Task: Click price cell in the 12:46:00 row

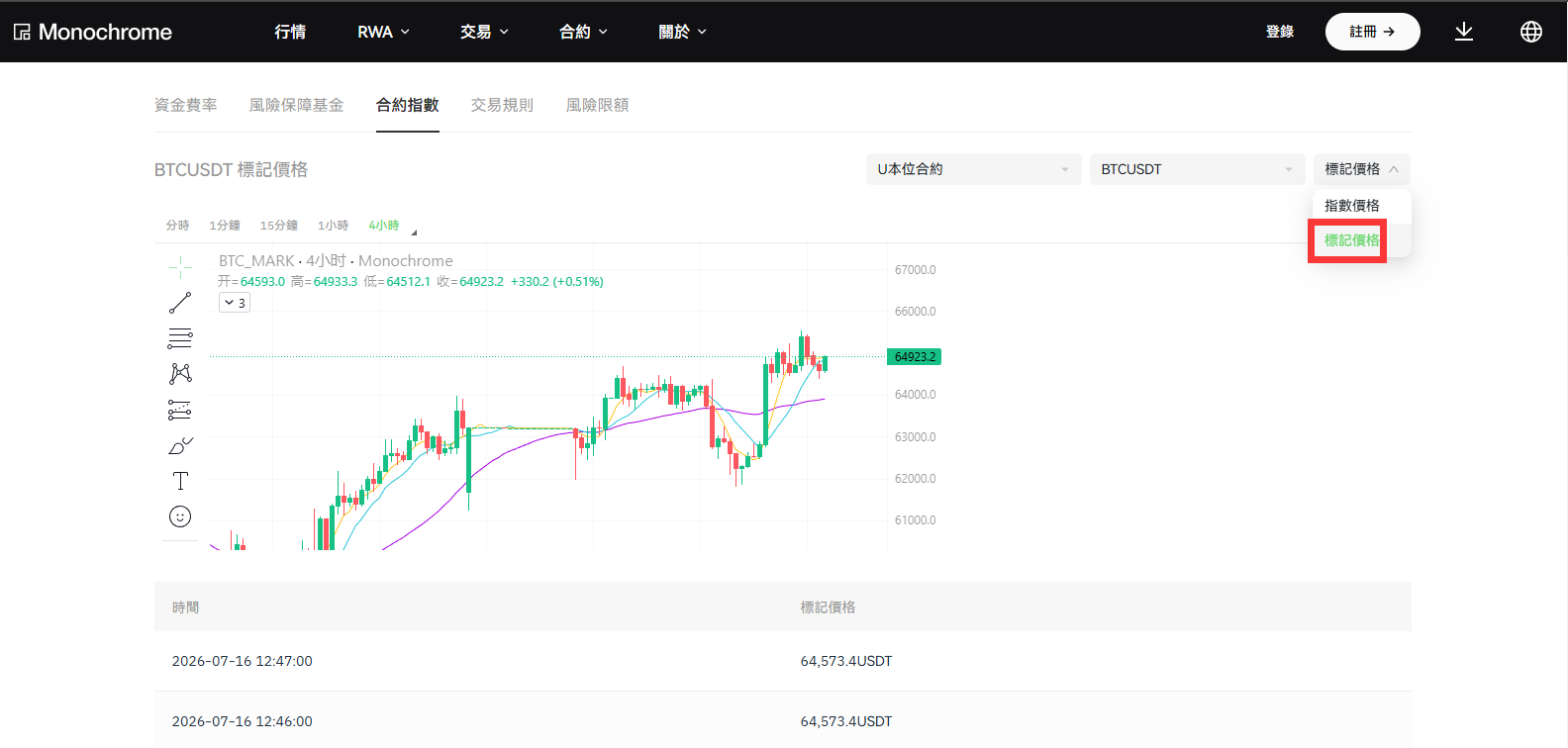Action: click(846, 721)
